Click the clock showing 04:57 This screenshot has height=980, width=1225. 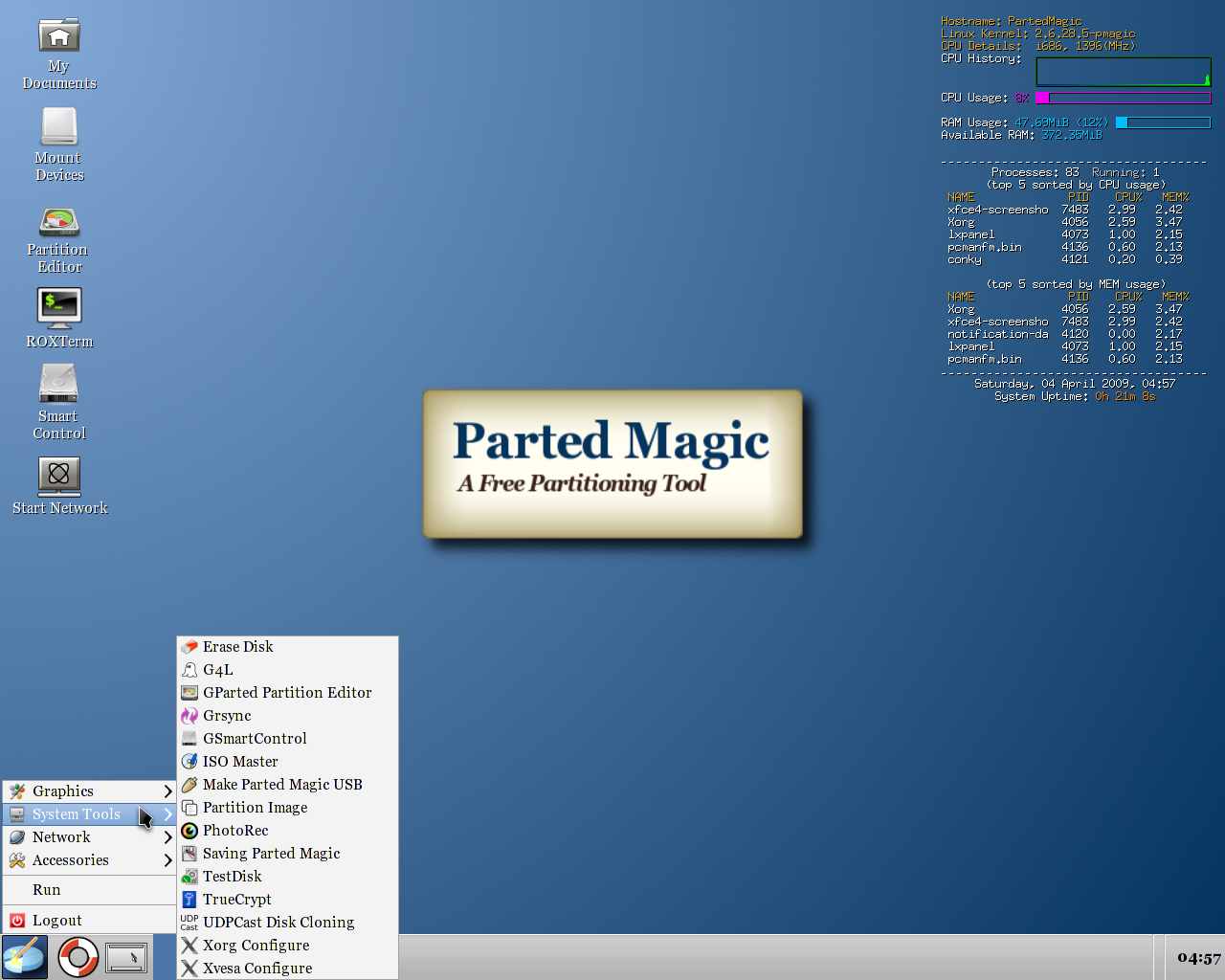pos(1199,958)
